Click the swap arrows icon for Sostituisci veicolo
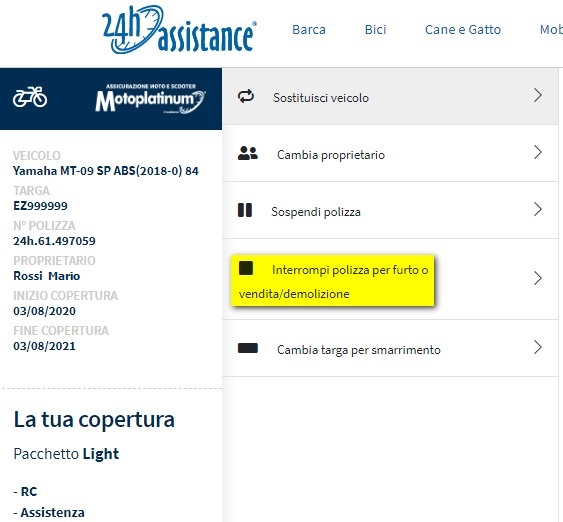This screenshot has width=563, height=522. point(246,97)
